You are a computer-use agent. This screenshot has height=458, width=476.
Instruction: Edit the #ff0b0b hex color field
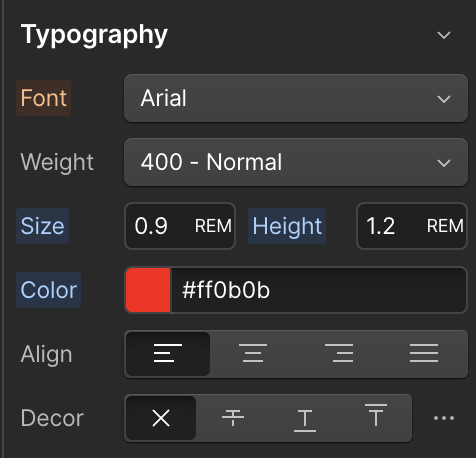(x=318, y=290)
